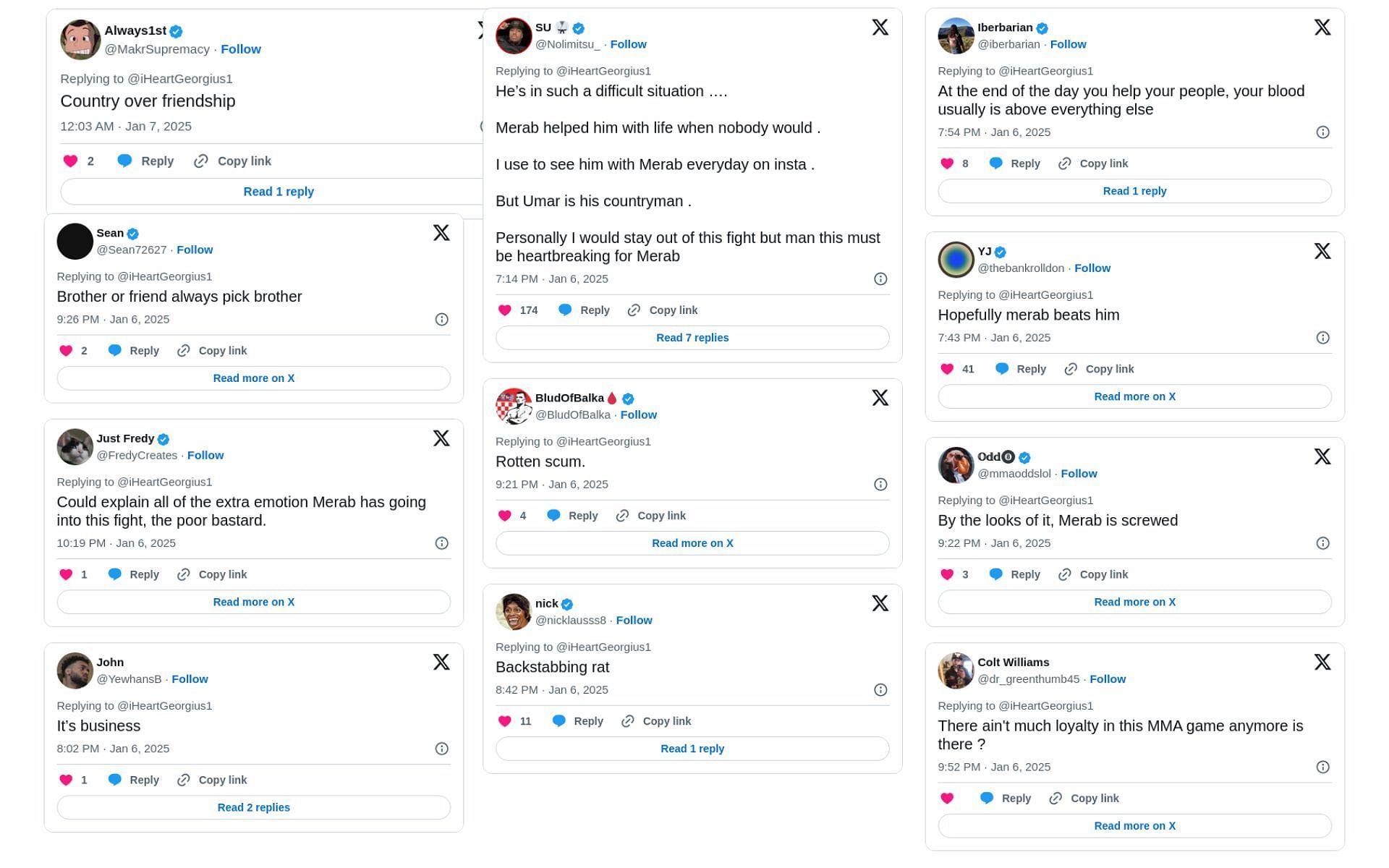Click the heart icon on SU's tweet
Screen dimensions: 1389x868
(504, 310)
